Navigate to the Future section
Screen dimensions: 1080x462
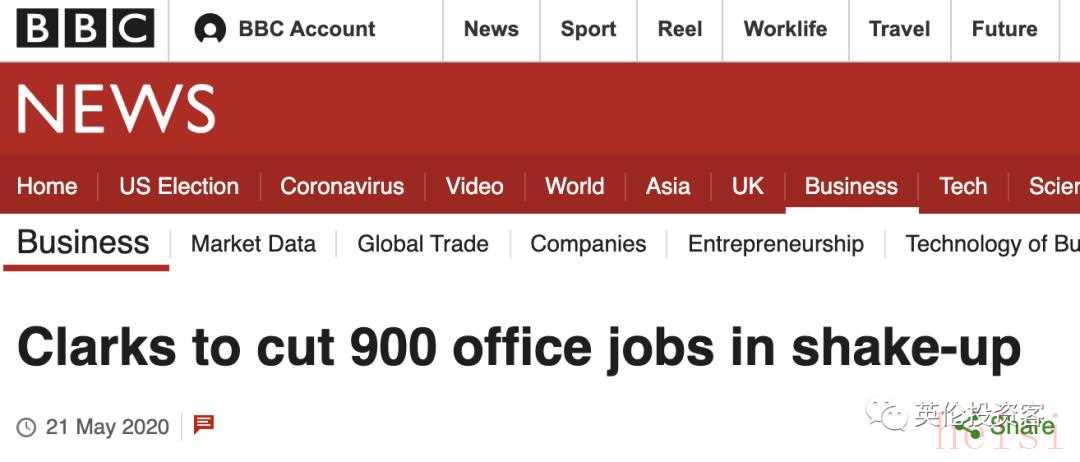(x=1004, y=29)
